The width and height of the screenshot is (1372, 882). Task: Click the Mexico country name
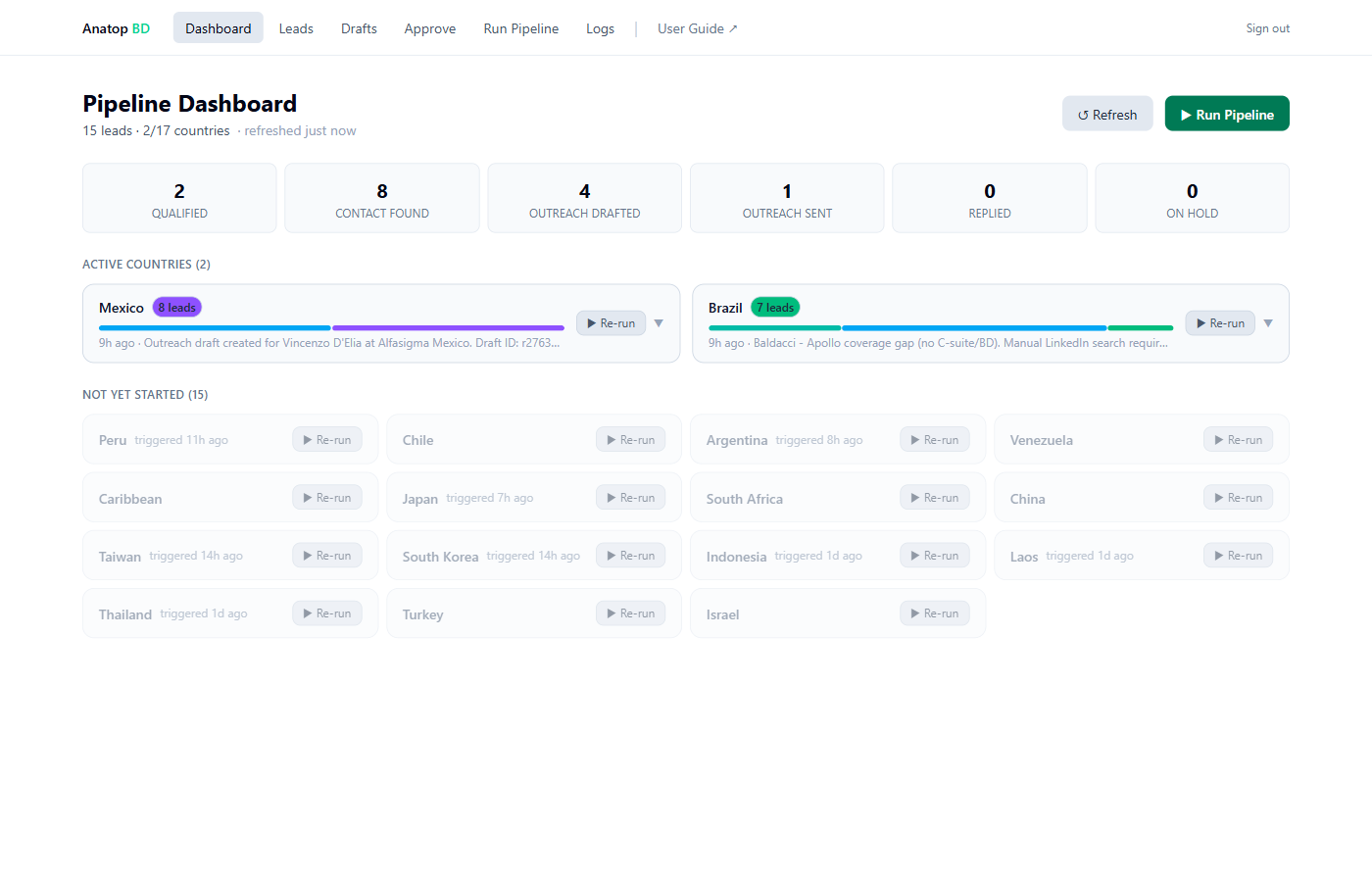pyautogui.click(x=122, y=308)
